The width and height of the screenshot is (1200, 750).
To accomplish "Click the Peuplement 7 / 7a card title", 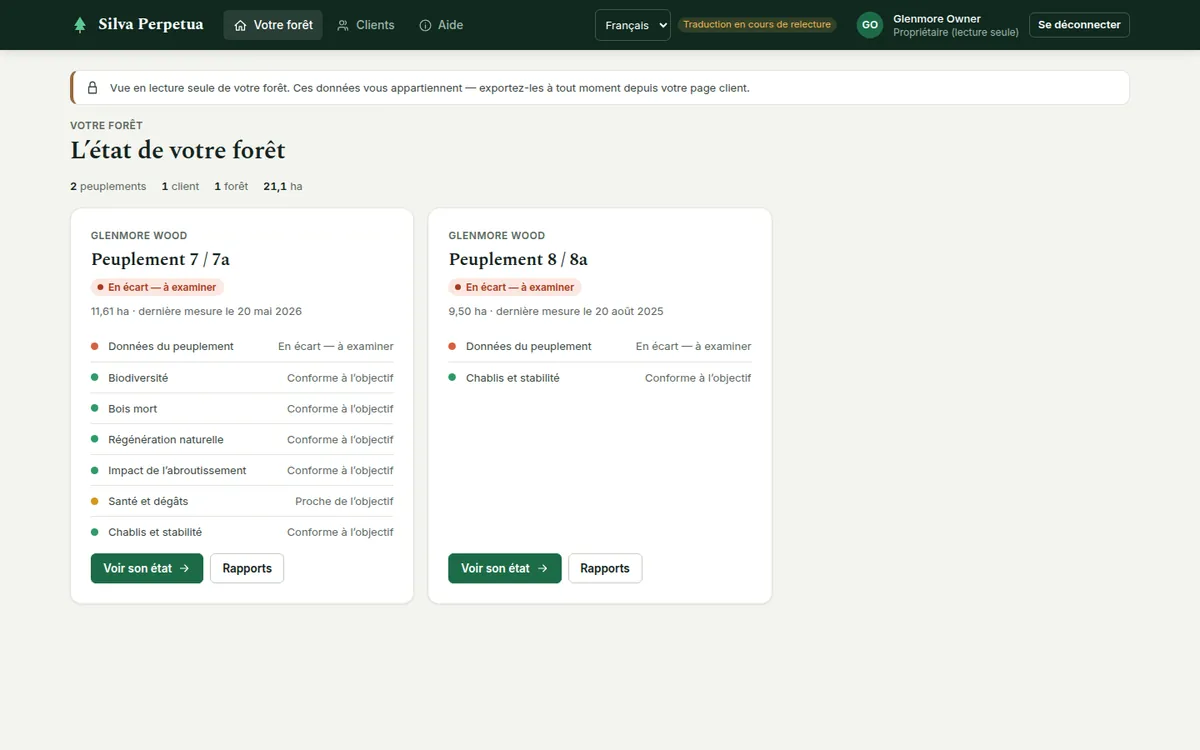I will [160, 259].
